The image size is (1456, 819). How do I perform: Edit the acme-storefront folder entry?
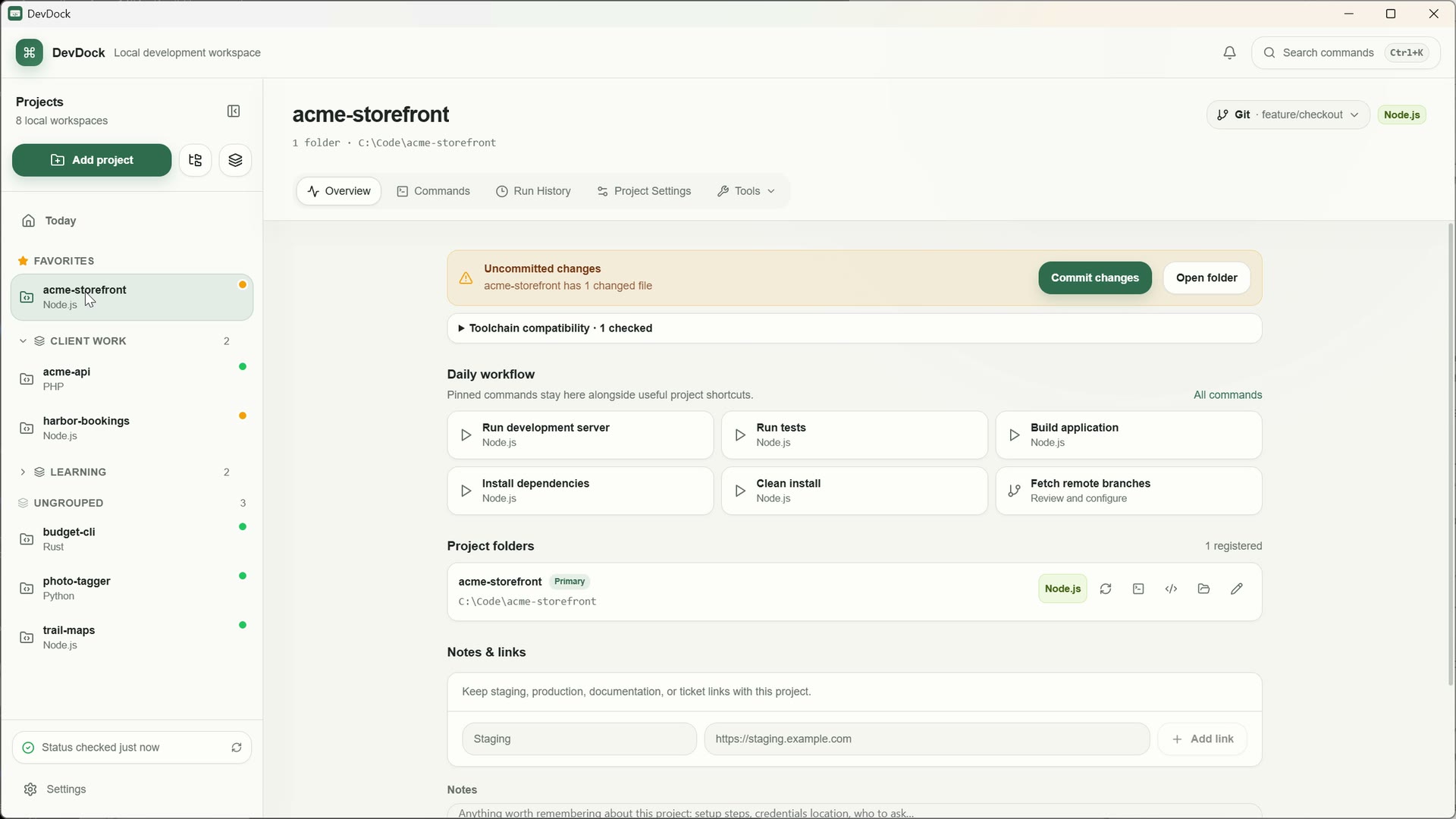tap(1237, 588)
